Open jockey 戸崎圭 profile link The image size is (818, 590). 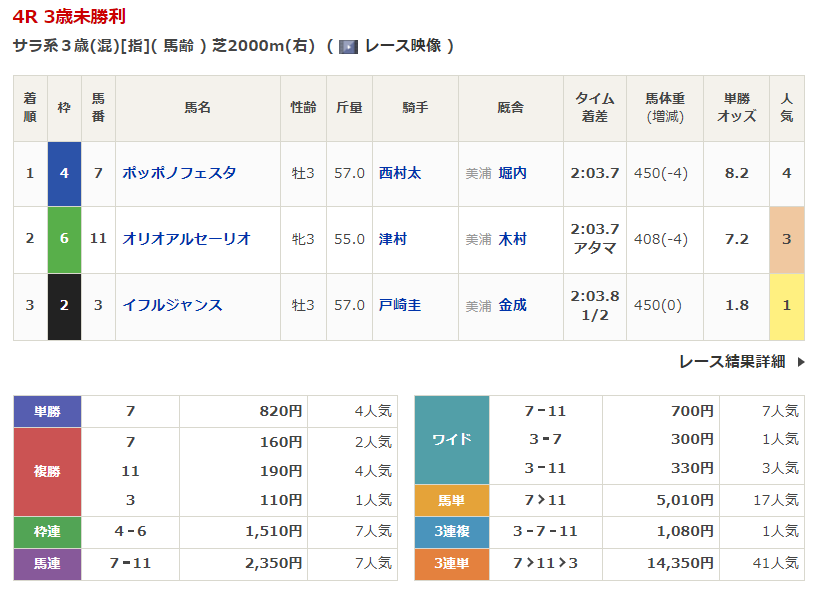400,305
